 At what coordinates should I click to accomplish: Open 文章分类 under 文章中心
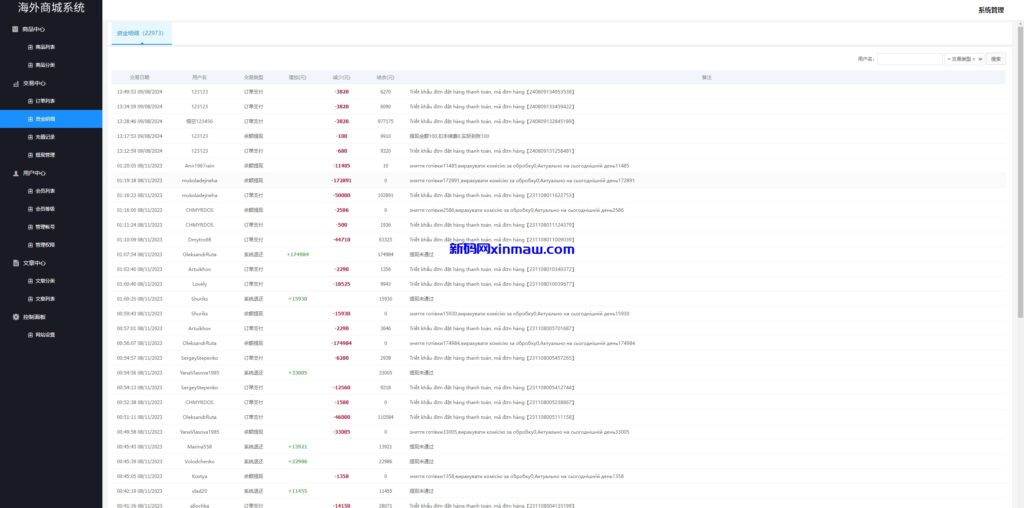click(45, 281)
